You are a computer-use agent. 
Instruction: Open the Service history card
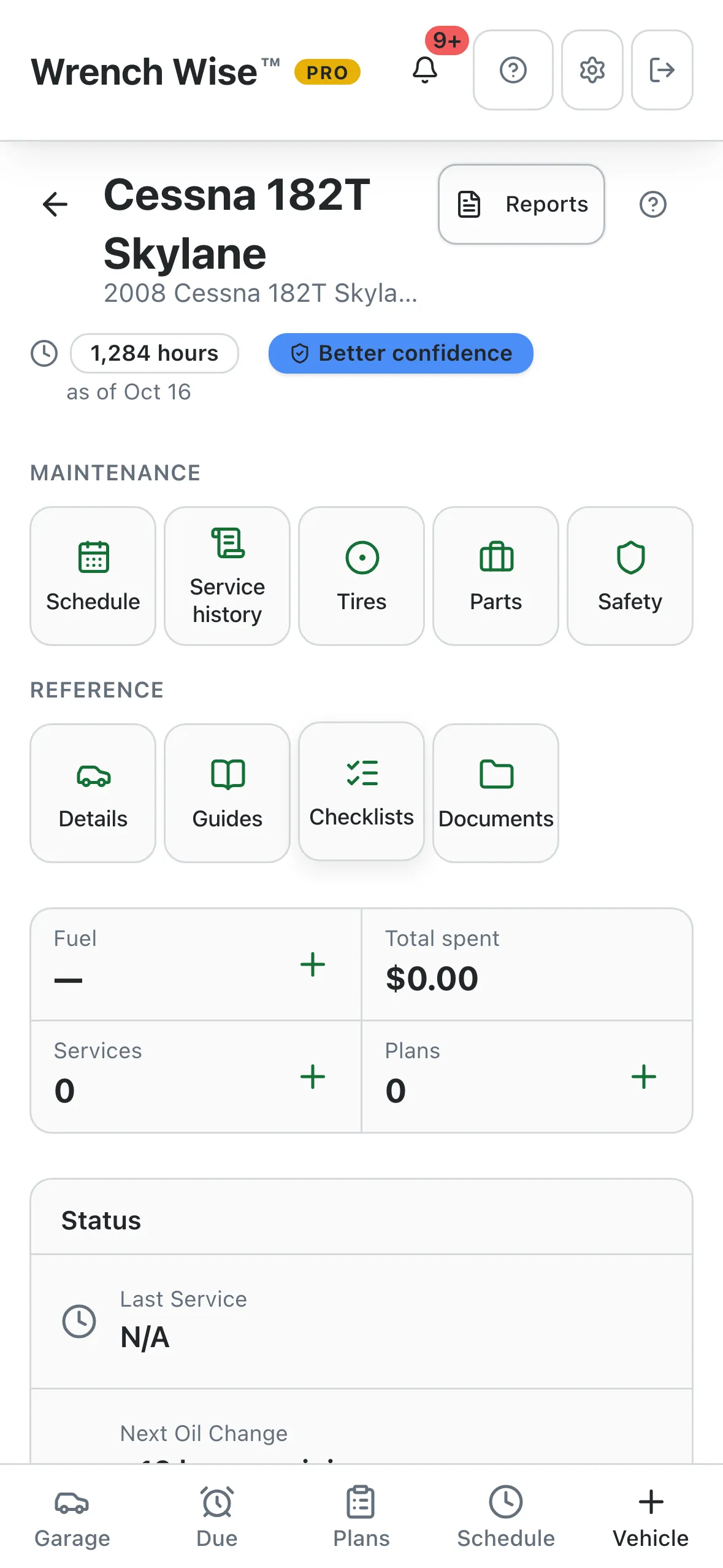click(228, 576)
